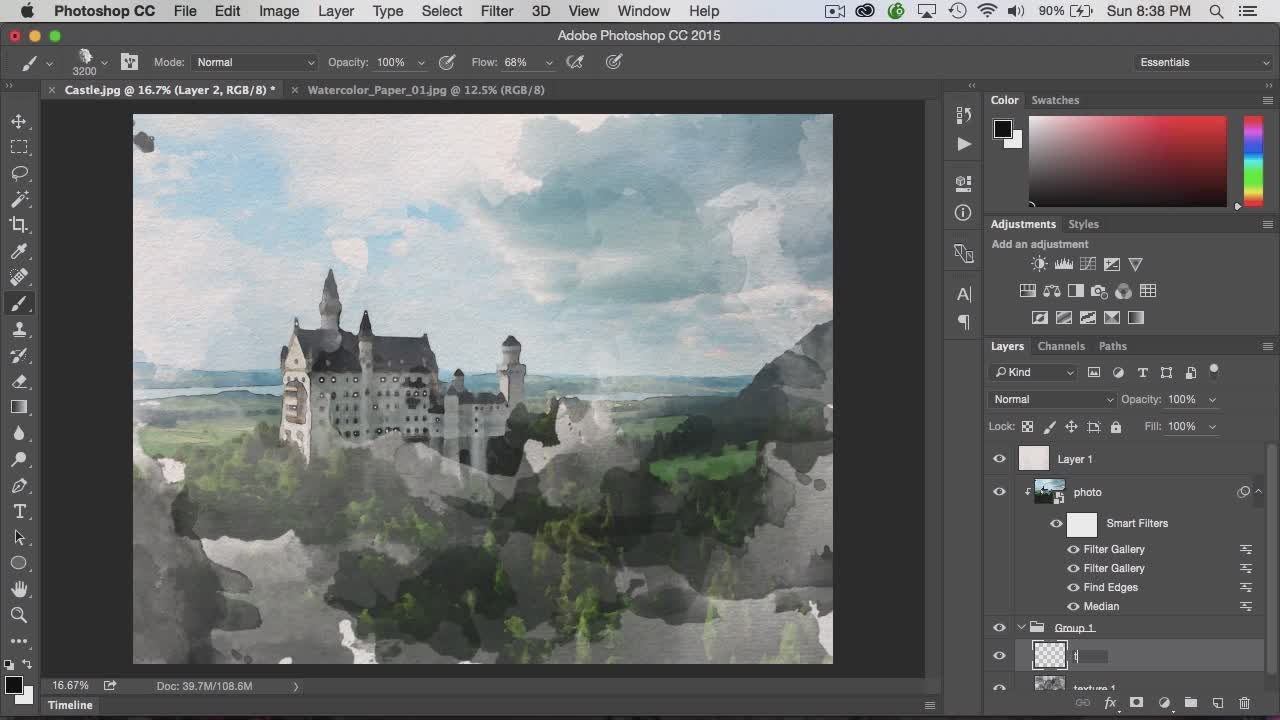Click the hue spectrum slider
This screenshot has height=720, width=1280.
(x=1253, y=161)
